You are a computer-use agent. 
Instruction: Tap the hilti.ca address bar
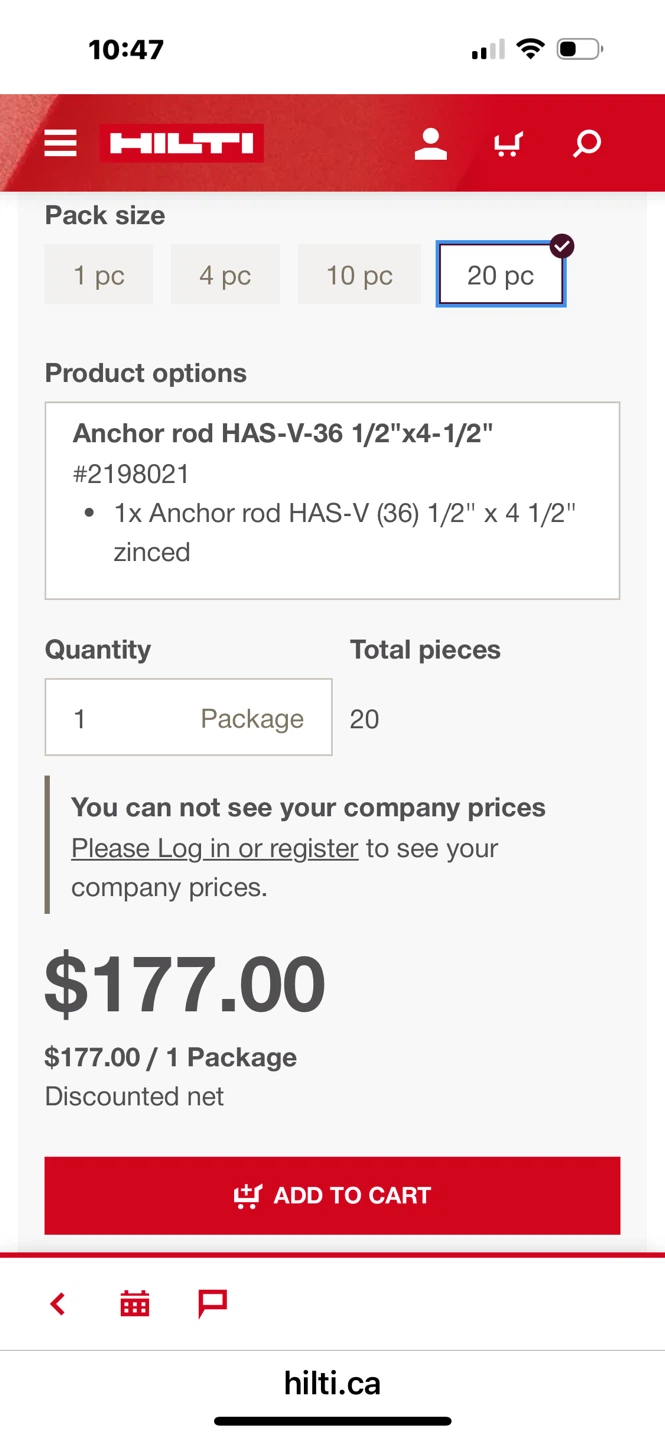tap(332, 1383)
